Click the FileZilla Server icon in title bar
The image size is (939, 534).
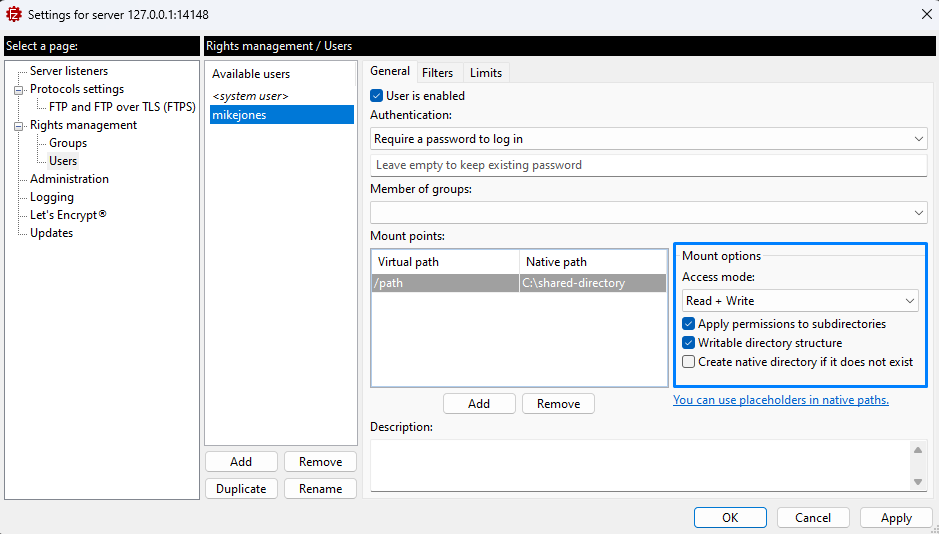click(14, 14)
